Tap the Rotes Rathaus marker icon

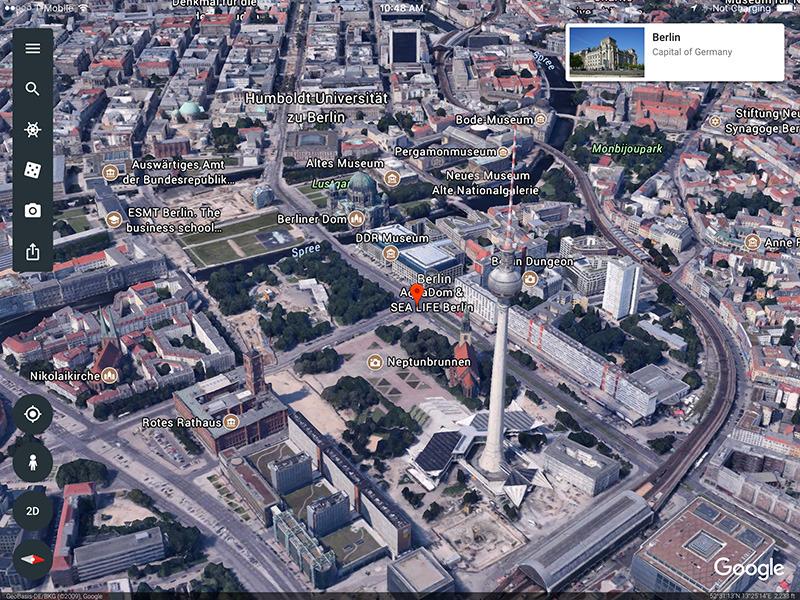[231, 422]
